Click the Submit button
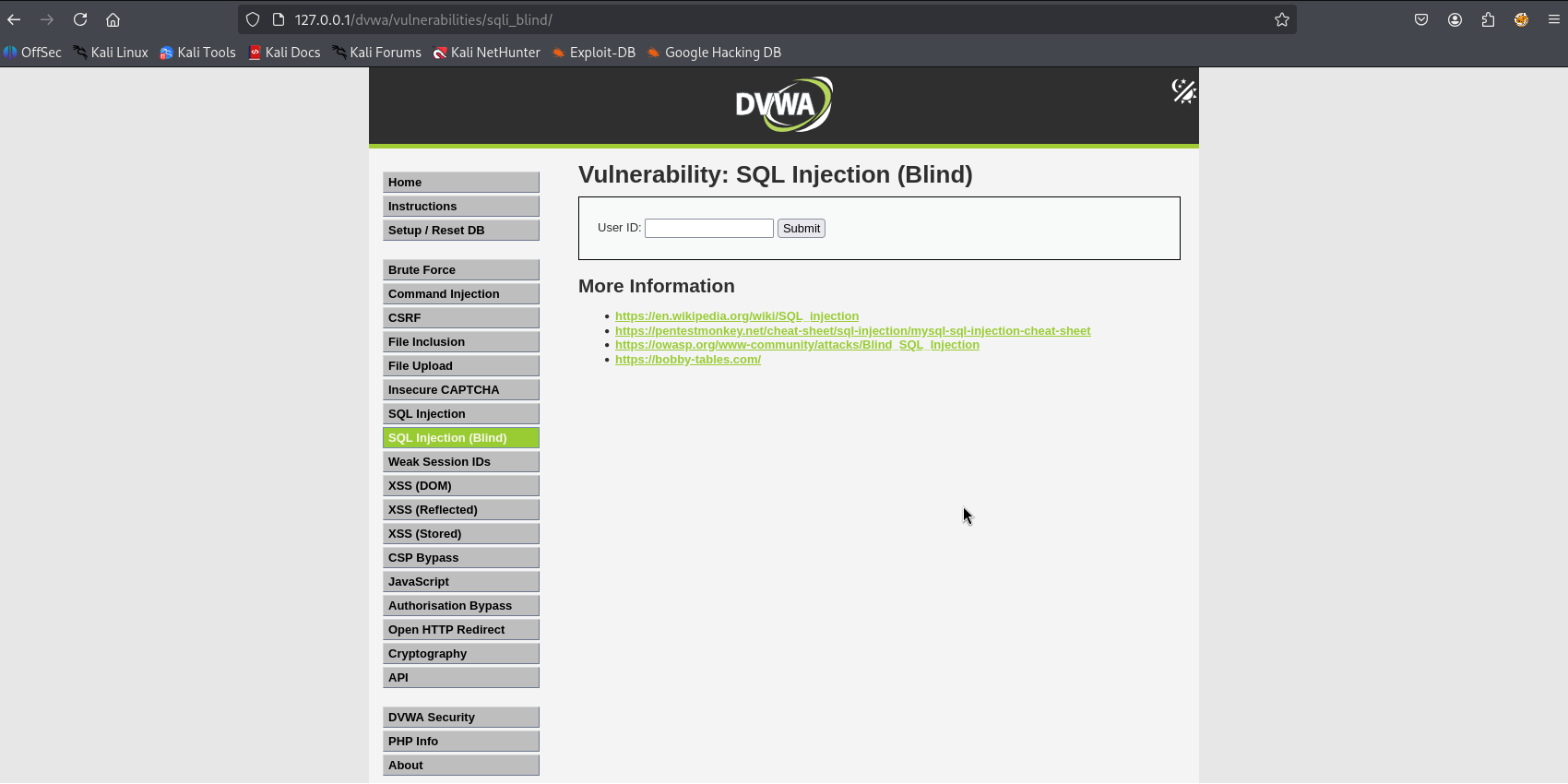Screen dimensions: 1568x784 [x=802, y=228]
